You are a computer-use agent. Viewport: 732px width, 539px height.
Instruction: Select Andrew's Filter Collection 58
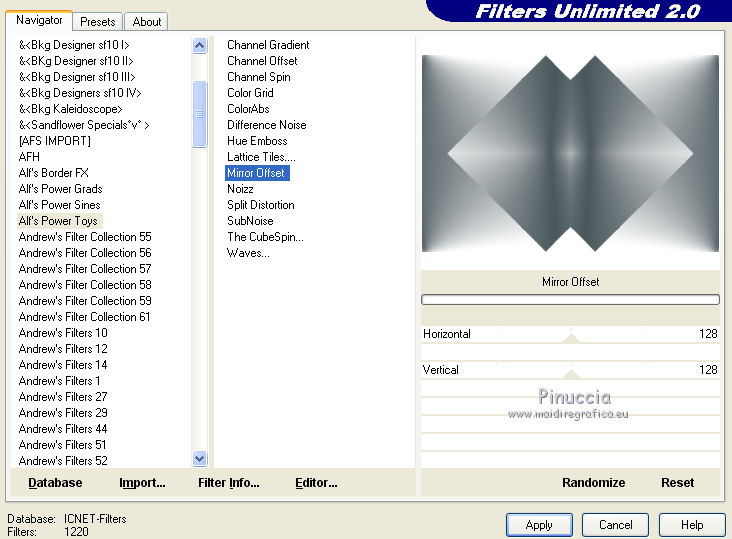(85, 285)
